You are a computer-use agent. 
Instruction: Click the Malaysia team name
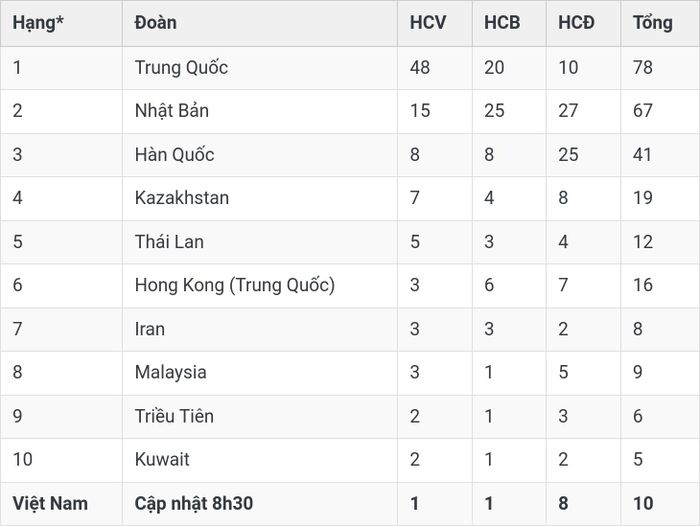pos(171,372)
